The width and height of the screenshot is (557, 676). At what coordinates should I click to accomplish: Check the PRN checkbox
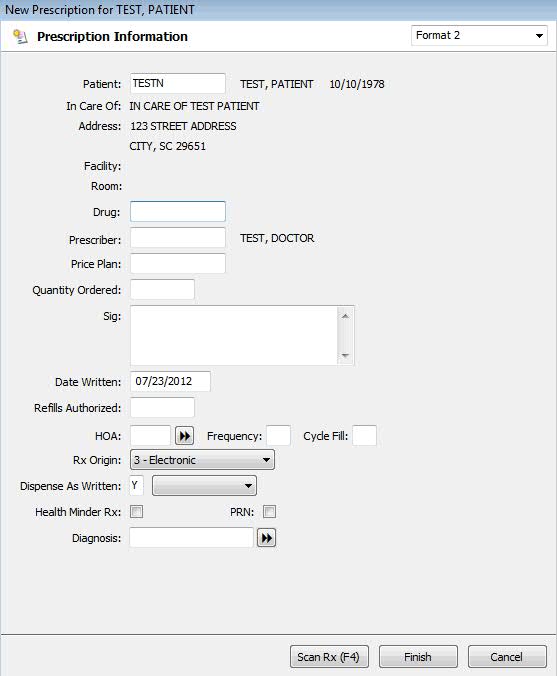tap(269, 512)
